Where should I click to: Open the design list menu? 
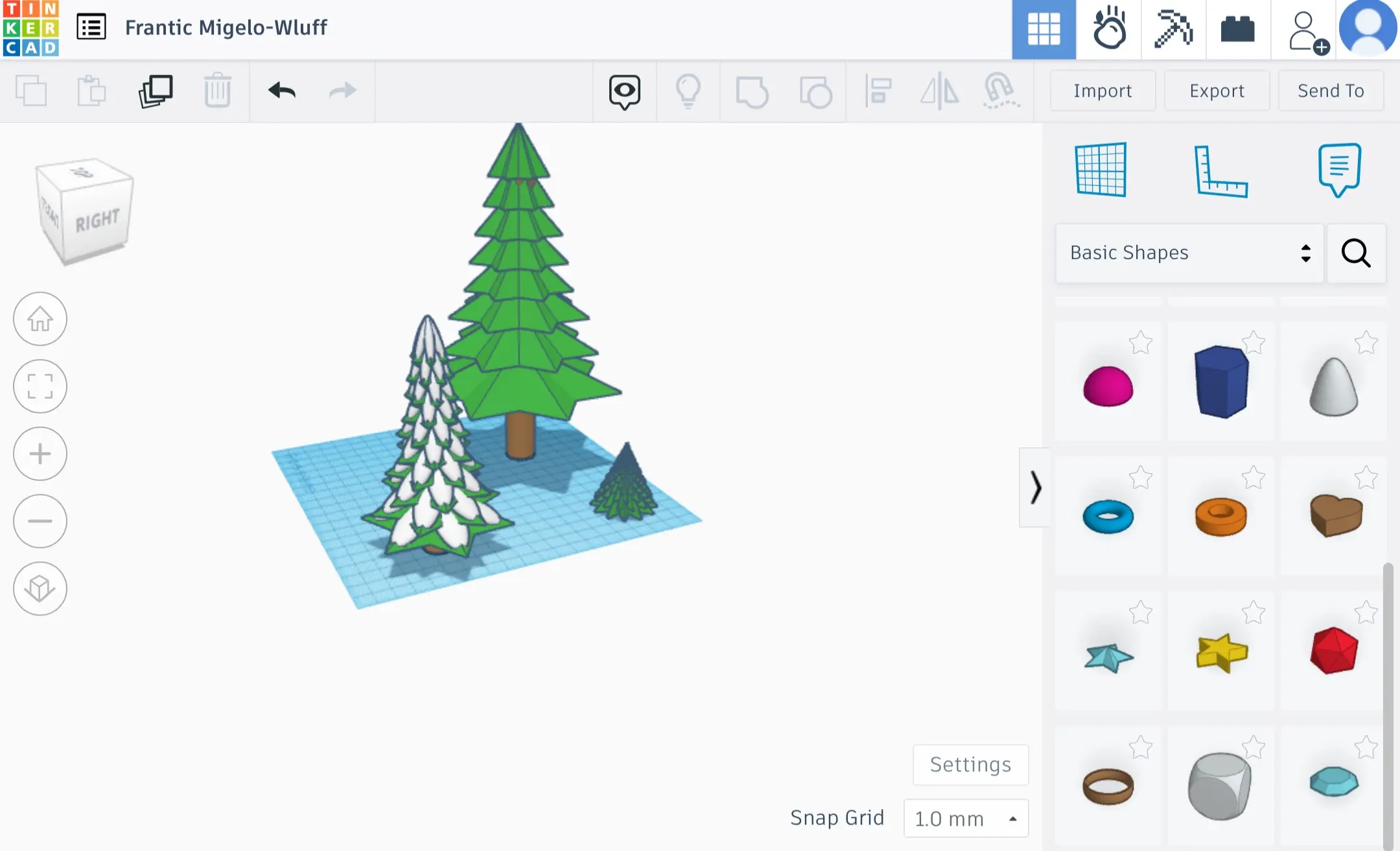coord(91,27)
